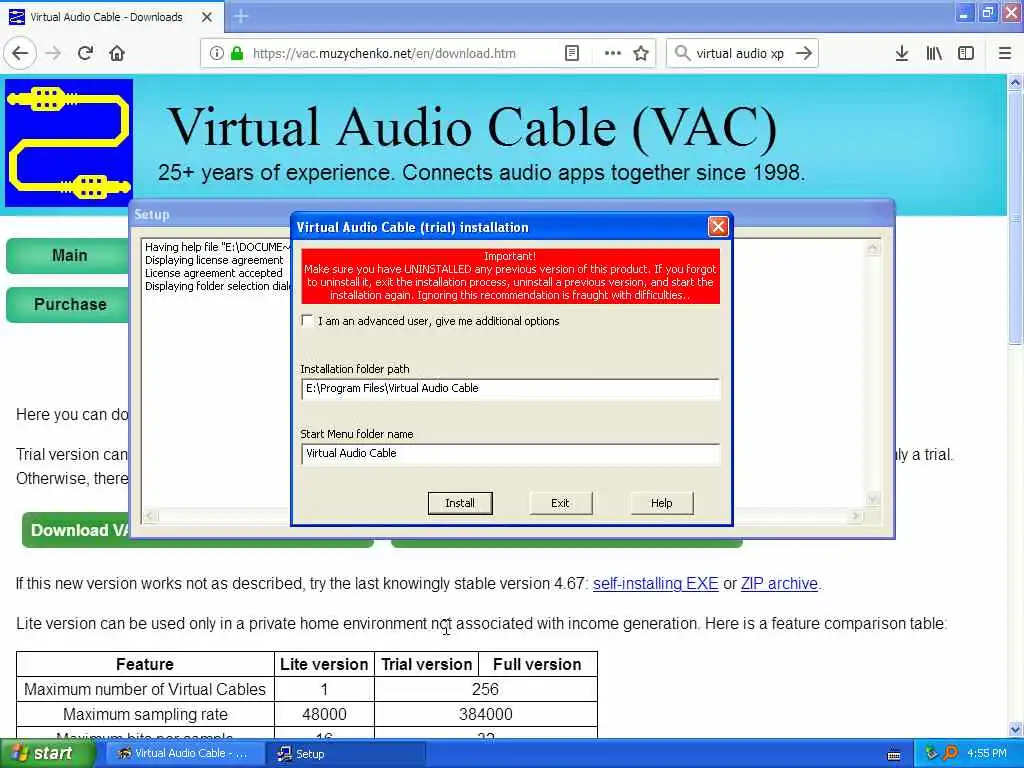The width and height of the screenshot is (1024, 768).
Task: Click page scrollbar up arrow
Action: (1015, 83)
